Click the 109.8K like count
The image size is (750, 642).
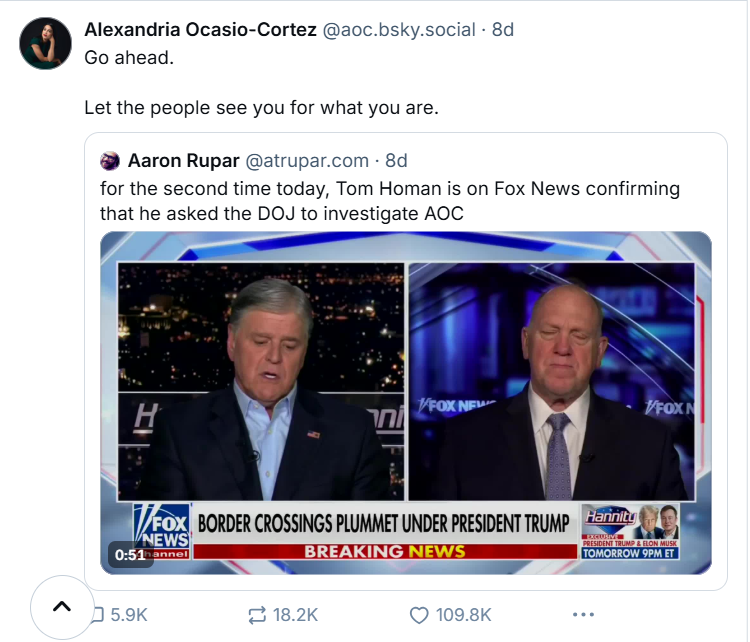463,615
